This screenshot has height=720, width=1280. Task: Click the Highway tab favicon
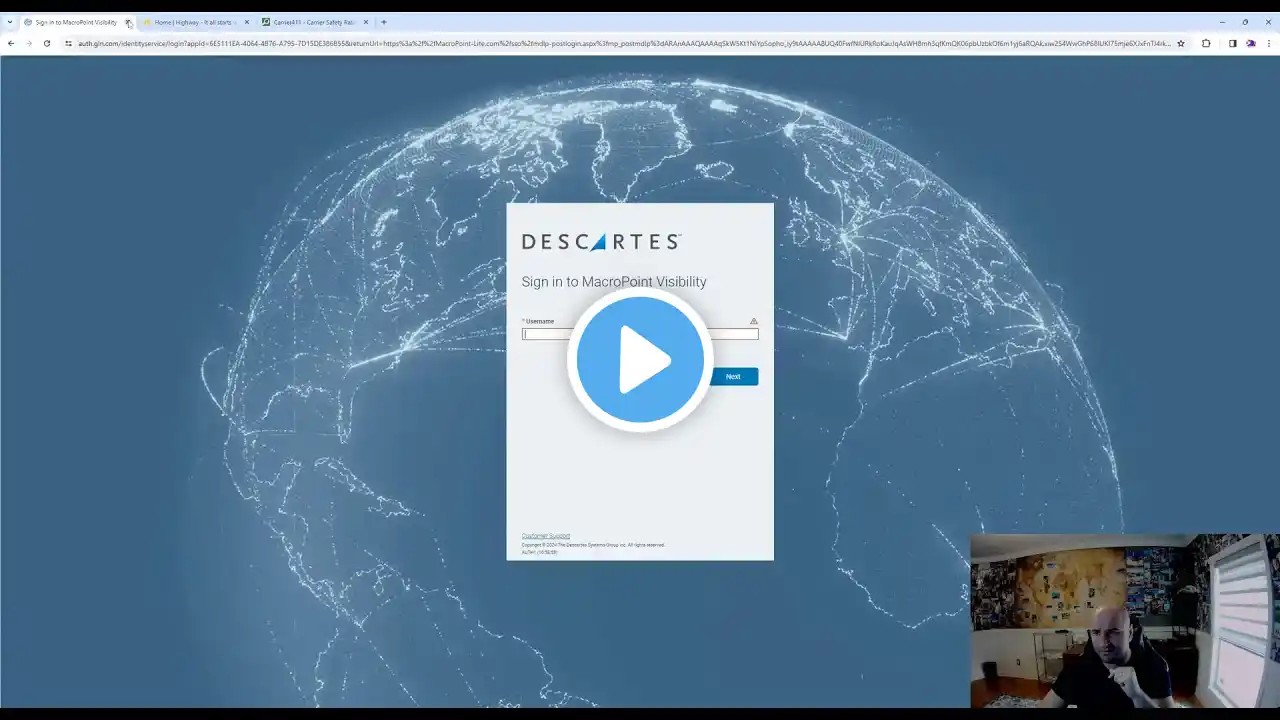pos(148,22)
